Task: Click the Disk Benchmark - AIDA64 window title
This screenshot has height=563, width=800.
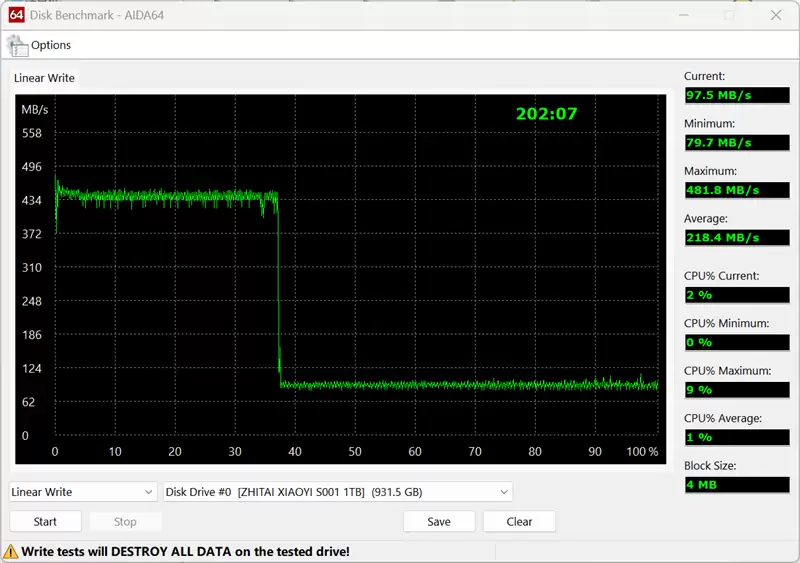Action: [97, 15]
